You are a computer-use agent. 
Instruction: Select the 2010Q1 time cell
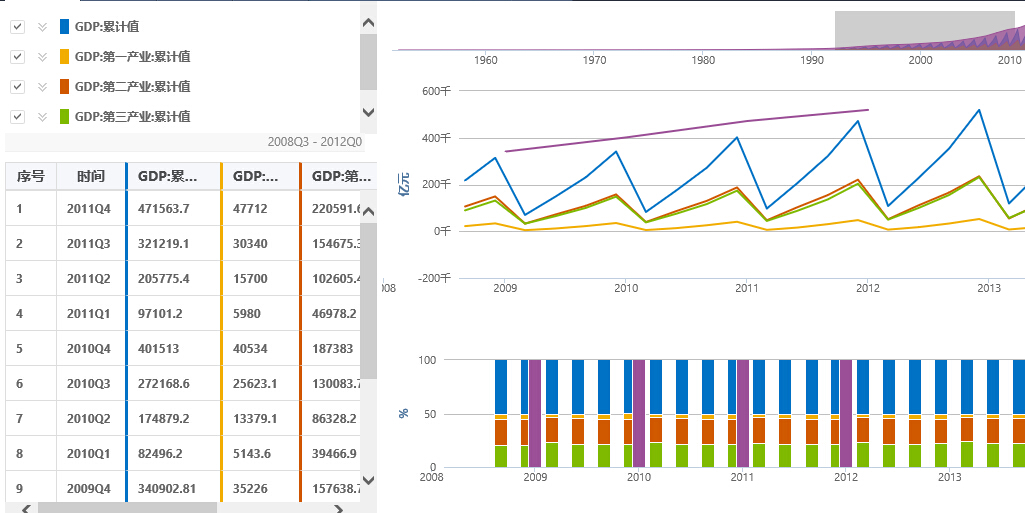[90, 454]
